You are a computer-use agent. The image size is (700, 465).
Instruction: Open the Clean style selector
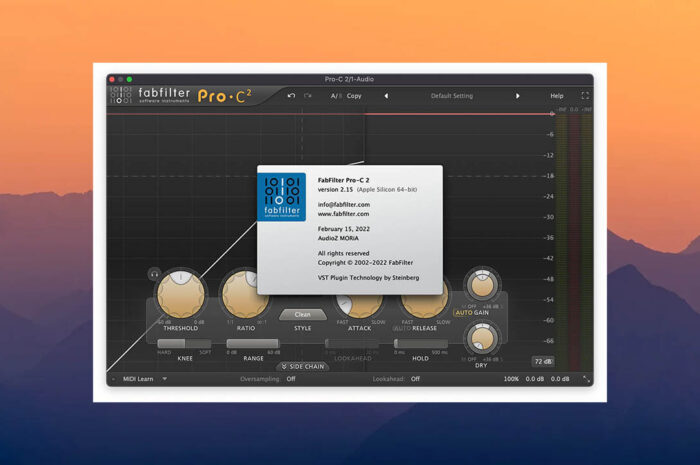coord(302,315)
